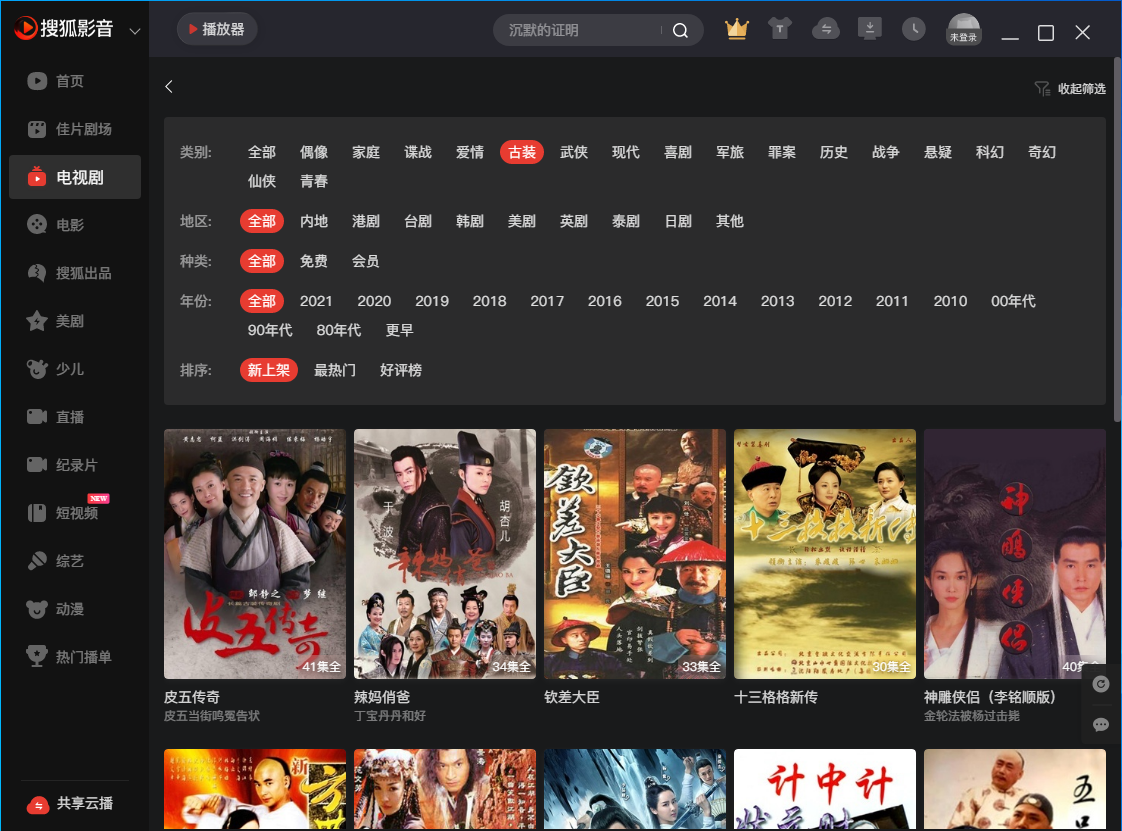Screen dimensions: 1122x831
Task: Select 武侠 category filter
Action: 574,152
